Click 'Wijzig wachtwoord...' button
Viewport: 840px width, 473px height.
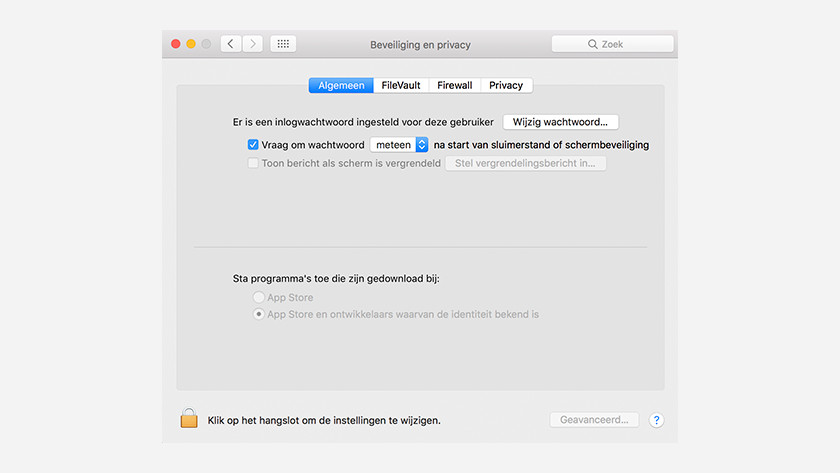(x=560, y=122)
